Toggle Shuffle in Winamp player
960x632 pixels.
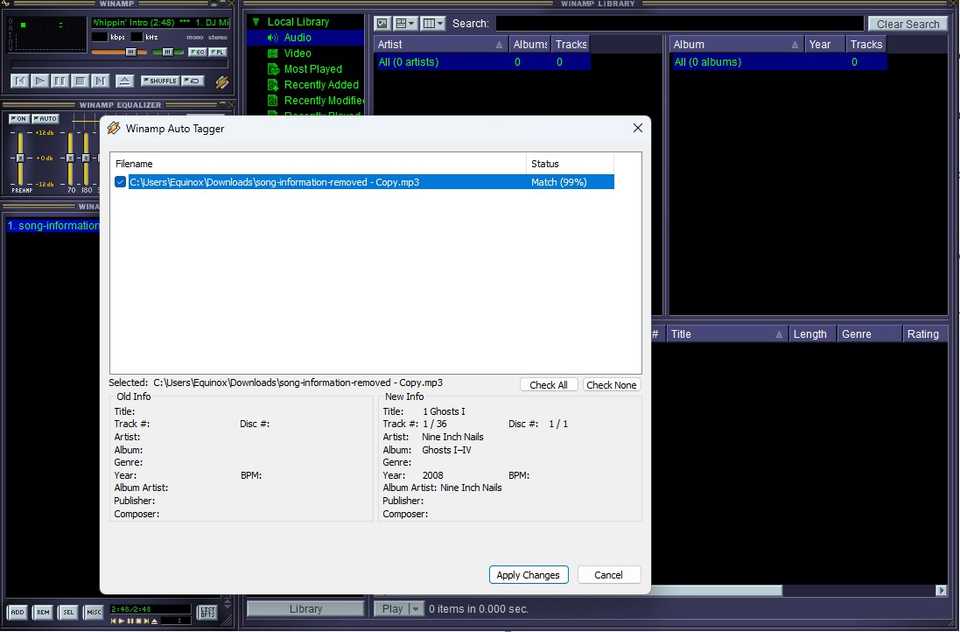160,81
